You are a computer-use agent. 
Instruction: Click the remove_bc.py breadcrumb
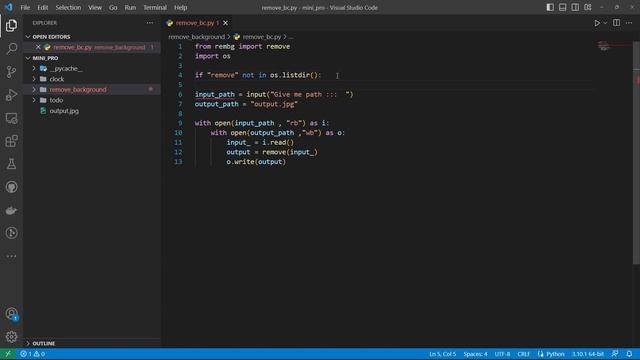[x=261, y=37]
